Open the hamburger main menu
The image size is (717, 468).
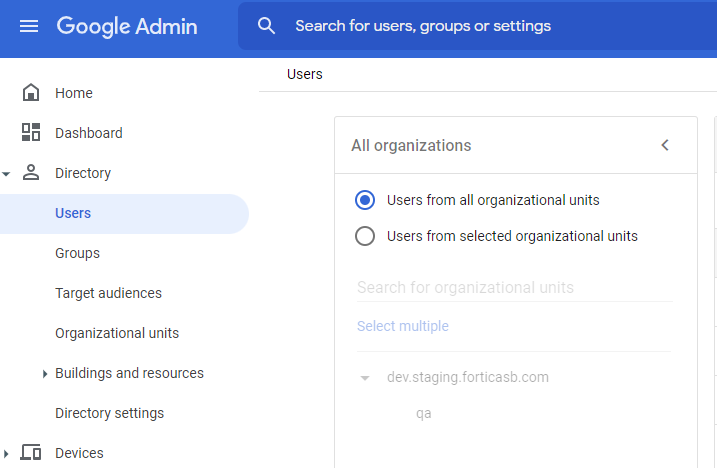29,26
